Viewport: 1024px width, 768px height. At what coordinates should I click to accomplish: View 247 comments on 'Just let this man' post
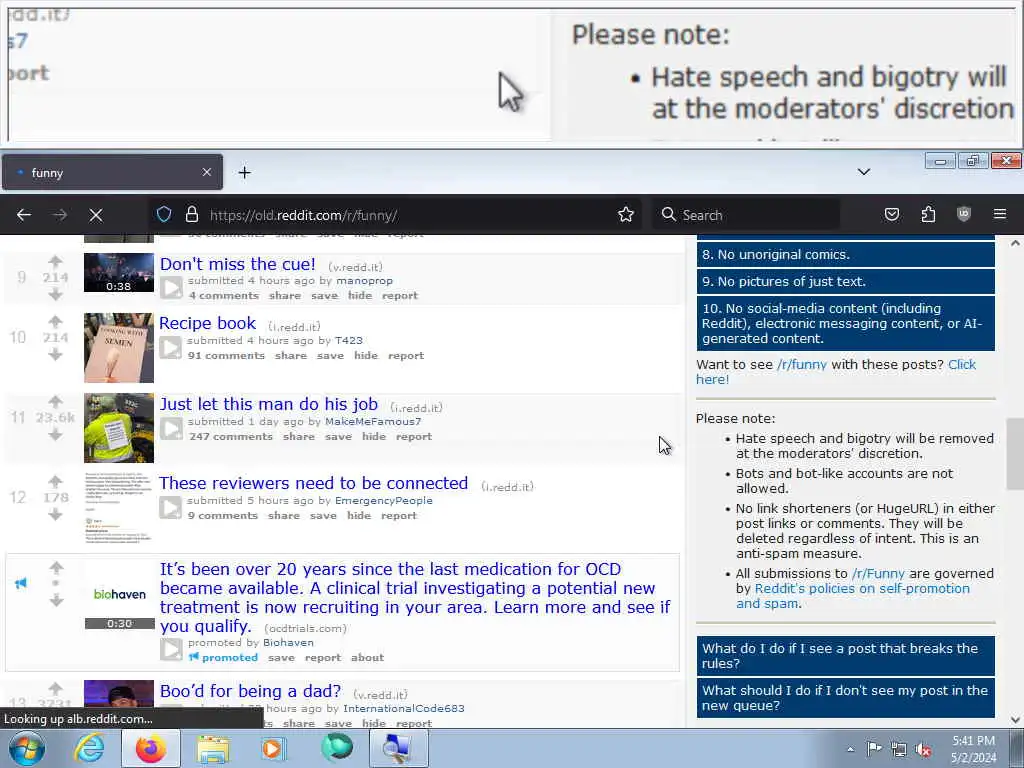(231, 436)
